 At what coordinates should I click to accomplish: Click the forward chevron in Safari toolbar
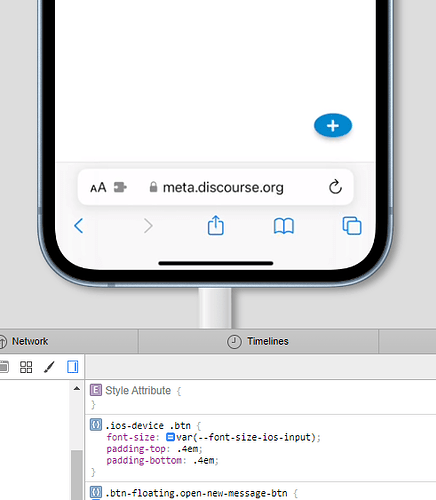pos(148,226)
